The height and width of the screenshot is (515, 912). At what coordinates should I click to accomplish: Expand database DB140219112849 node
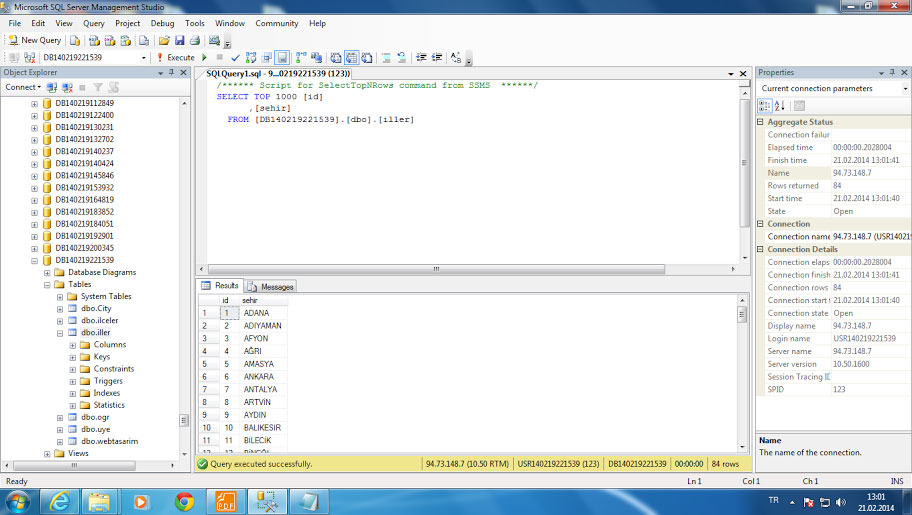(34, 104)
